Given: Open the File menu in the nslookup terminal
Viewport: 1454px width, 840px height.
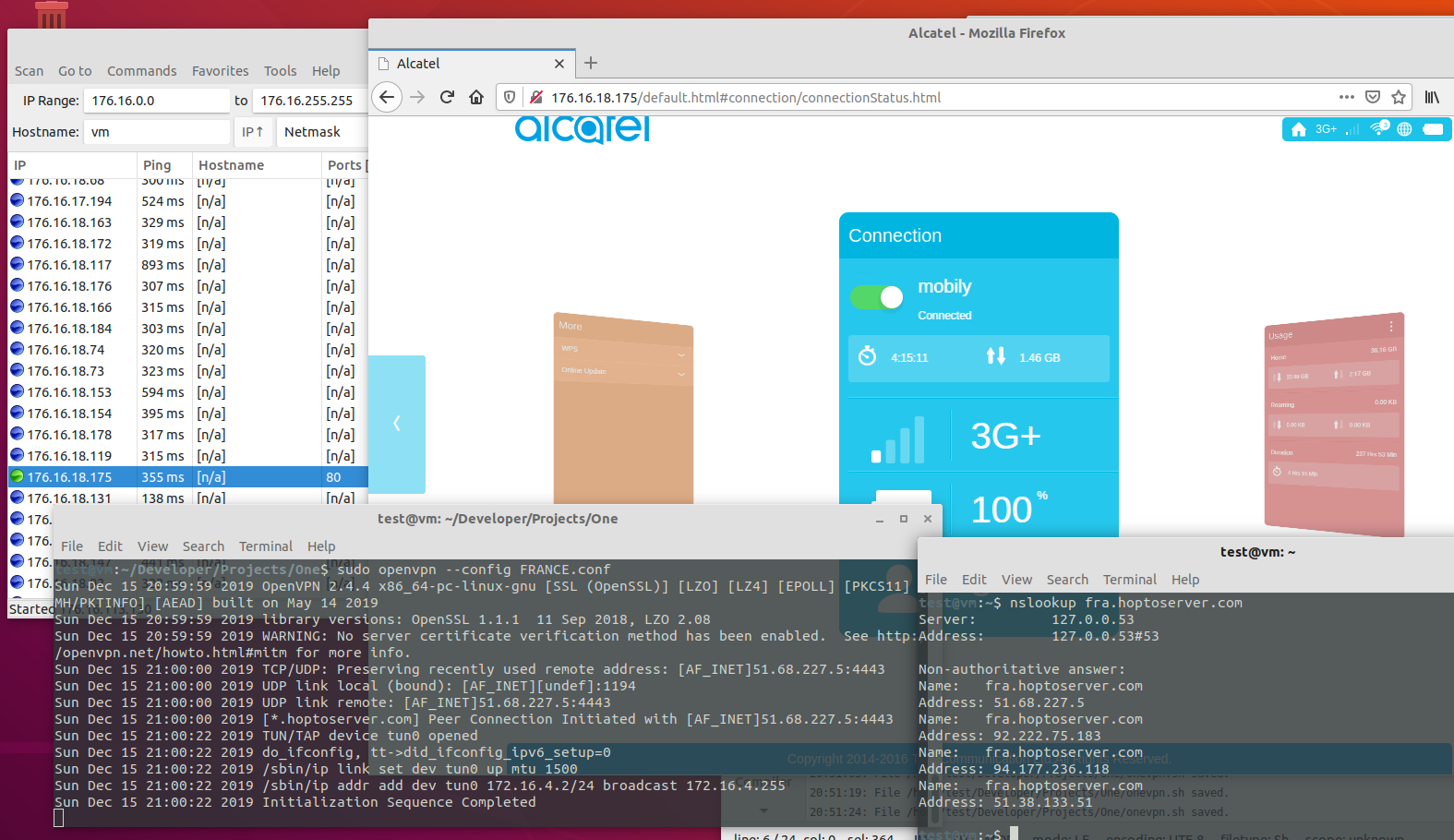Looking at the screenshot, I should pos(936,580).
